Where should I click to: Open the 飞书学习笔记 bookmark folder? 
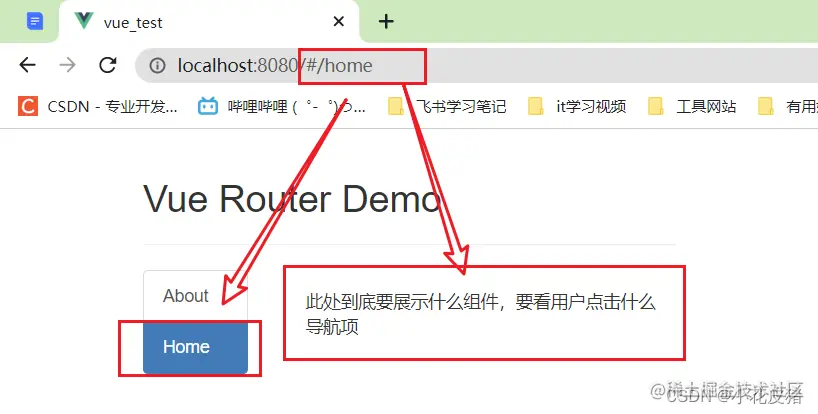448,106
